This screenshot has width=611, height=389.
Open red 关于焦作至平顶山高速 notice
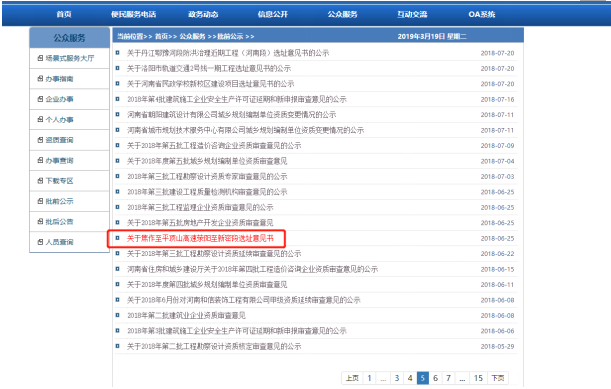coord(200,238)
